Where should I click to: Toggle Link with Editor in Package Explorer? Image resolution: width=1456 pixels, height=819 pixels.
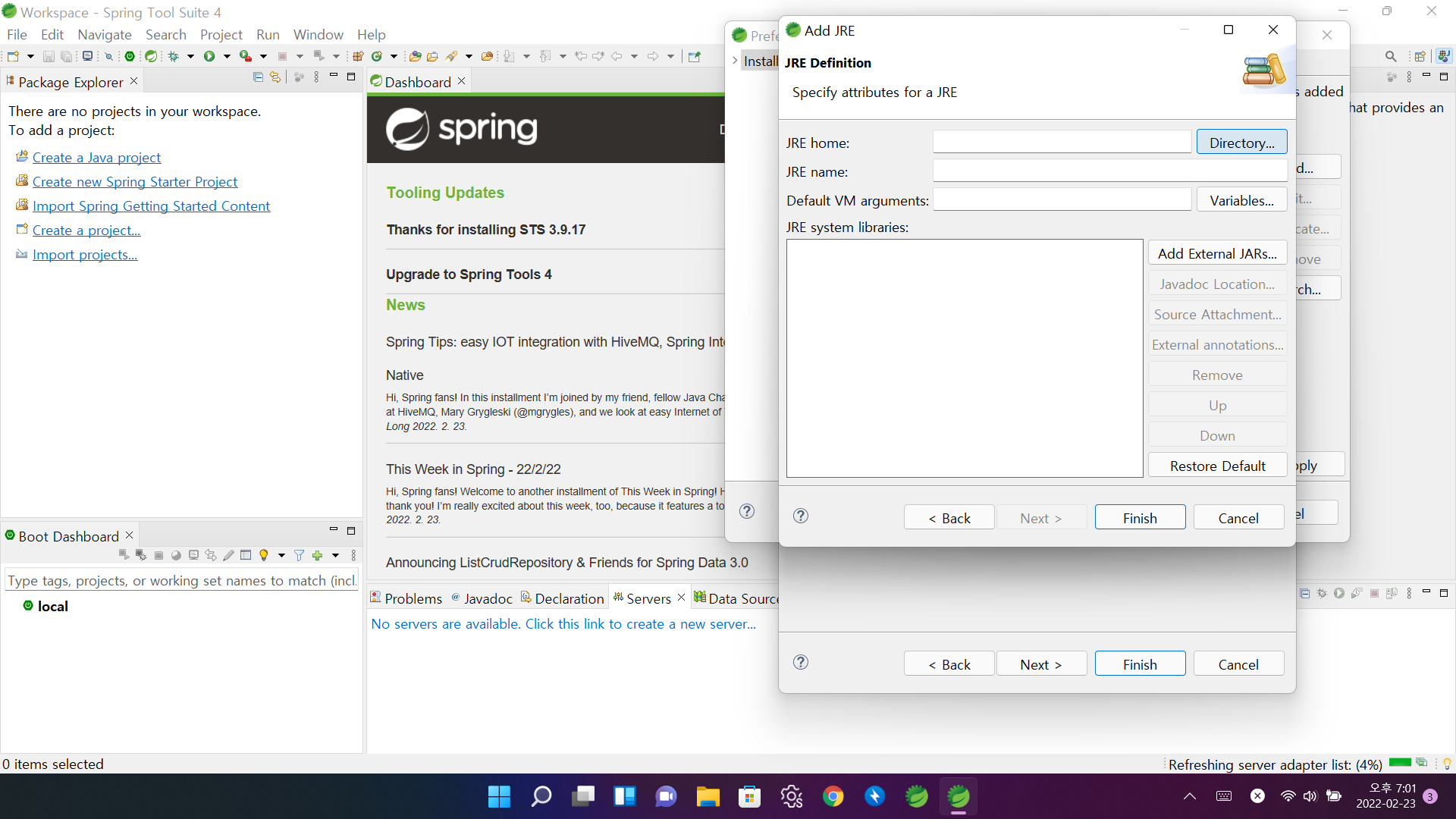[x=275, y=77]
